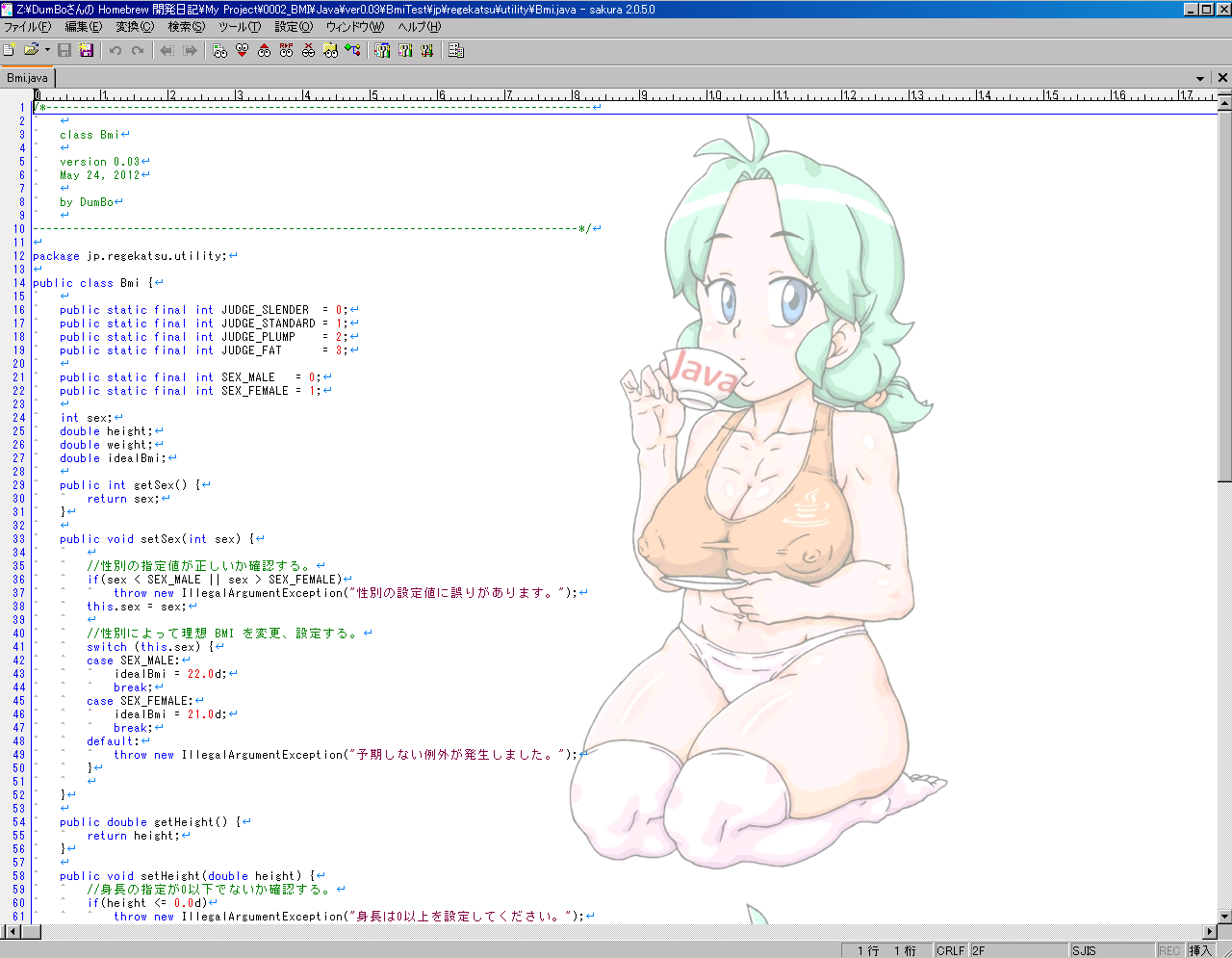Open type-specific settings list icon
This screenshot has height=958, width=1232.
tap(382, 50)
